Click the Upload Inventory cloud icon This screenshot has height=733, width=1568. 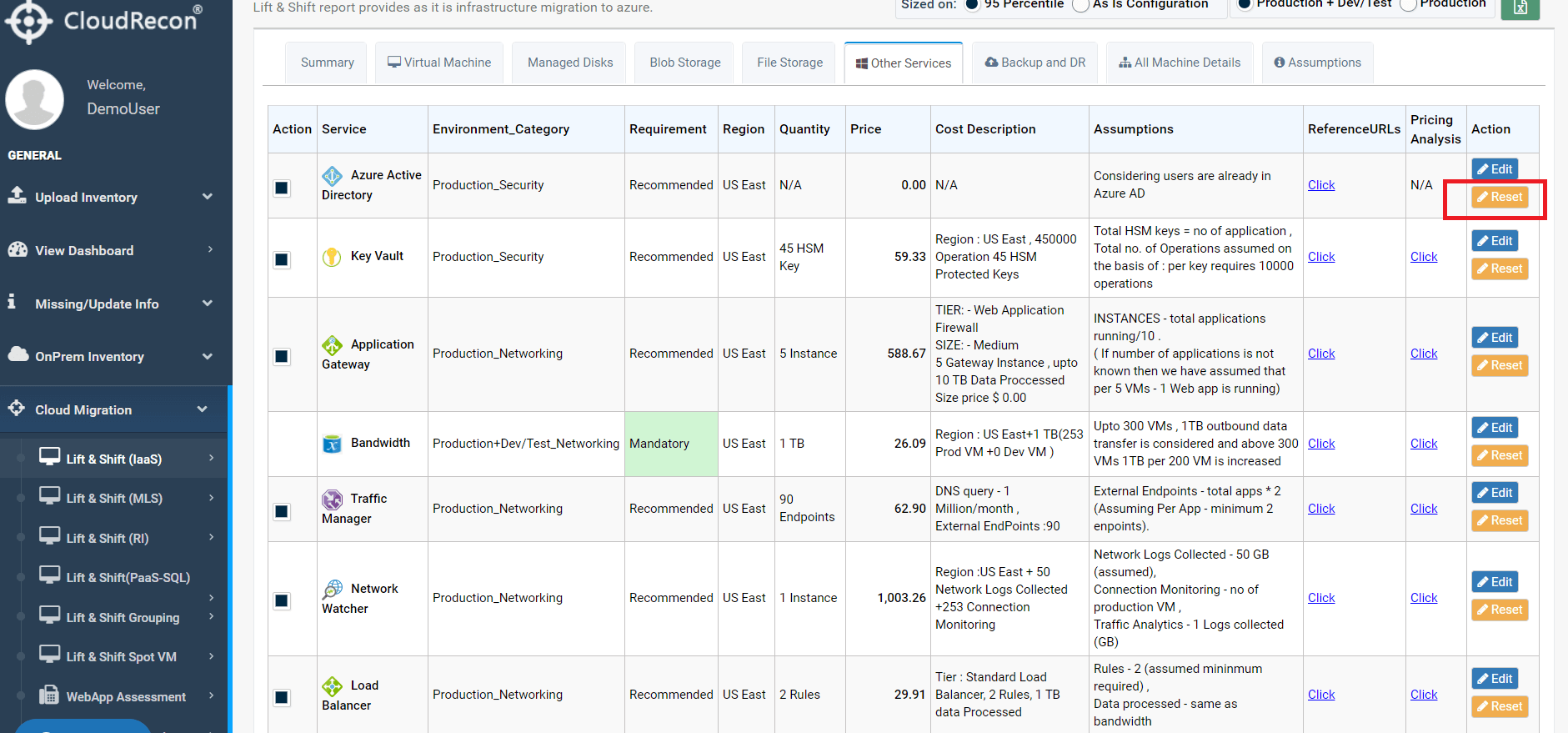(17, 195)
